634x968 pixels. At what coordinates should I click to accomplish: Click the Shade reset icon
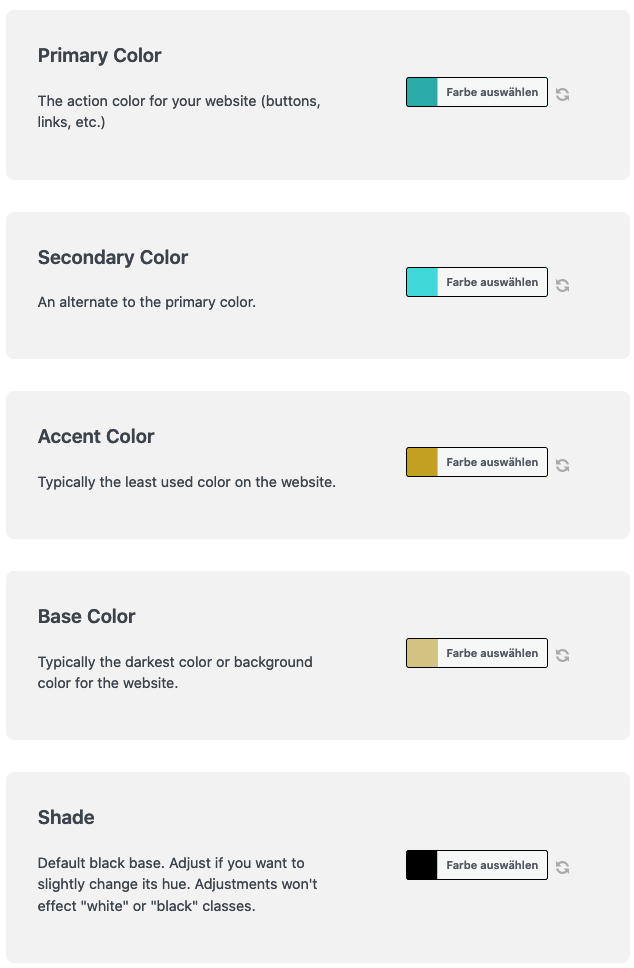[562, 867]
